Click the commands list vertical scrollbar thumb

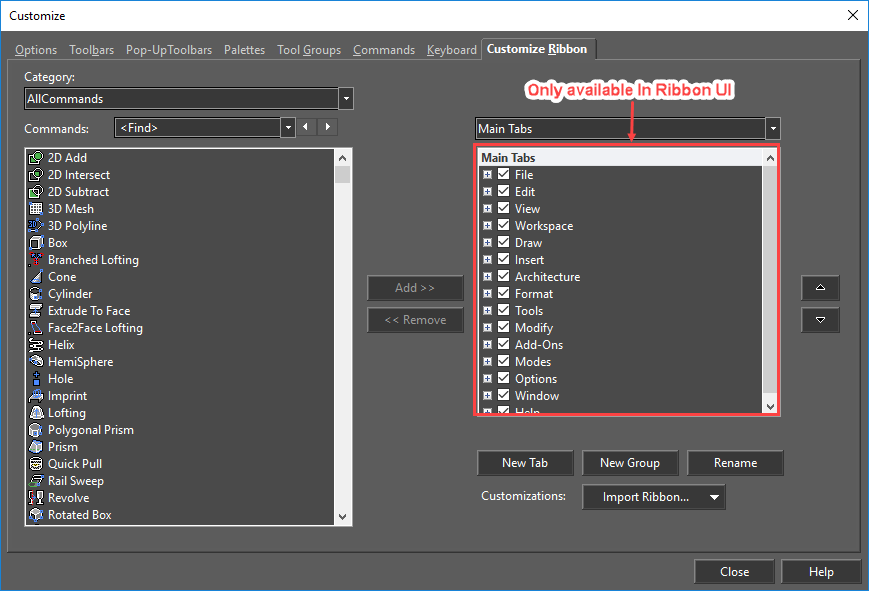coord(343,175)
